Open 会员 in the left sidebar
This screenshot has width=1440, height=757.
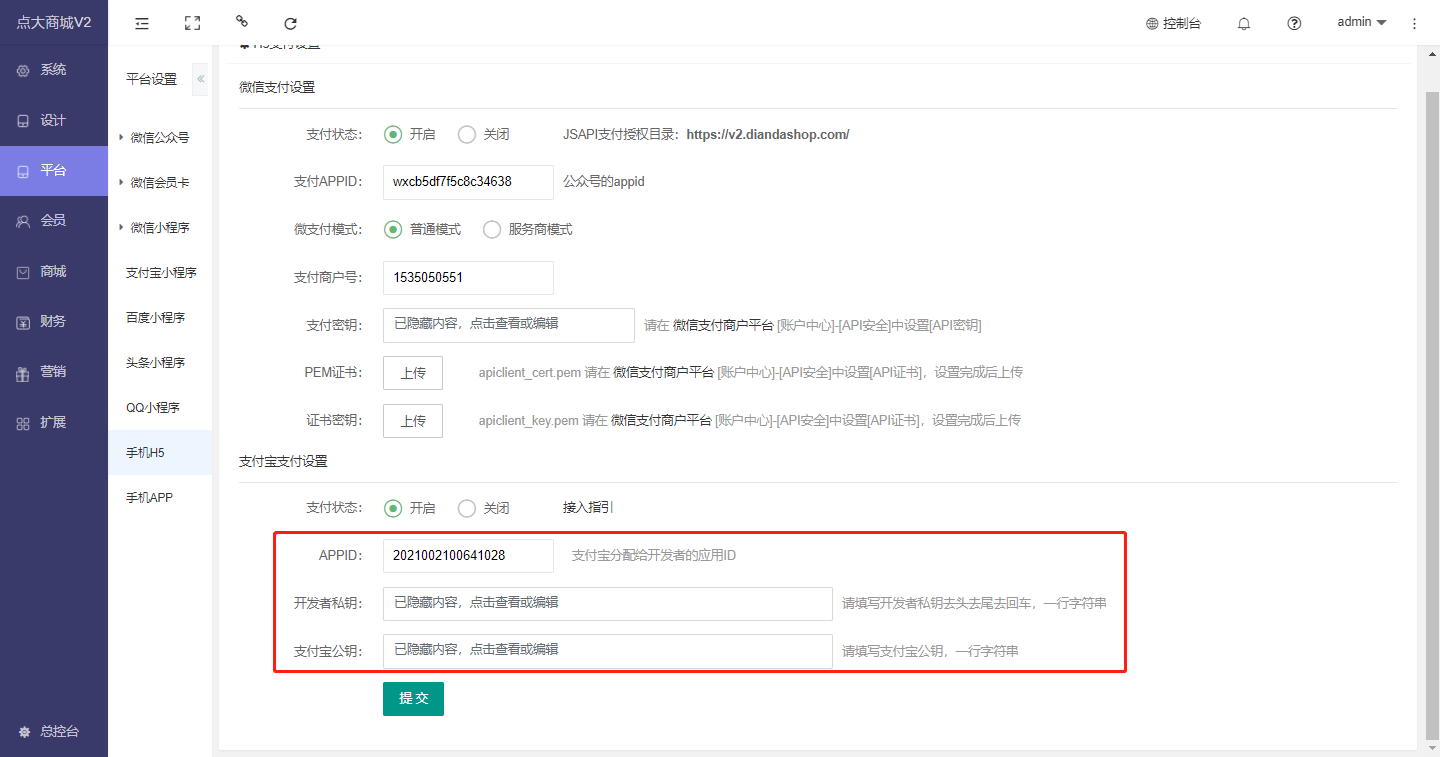[53, 221]
